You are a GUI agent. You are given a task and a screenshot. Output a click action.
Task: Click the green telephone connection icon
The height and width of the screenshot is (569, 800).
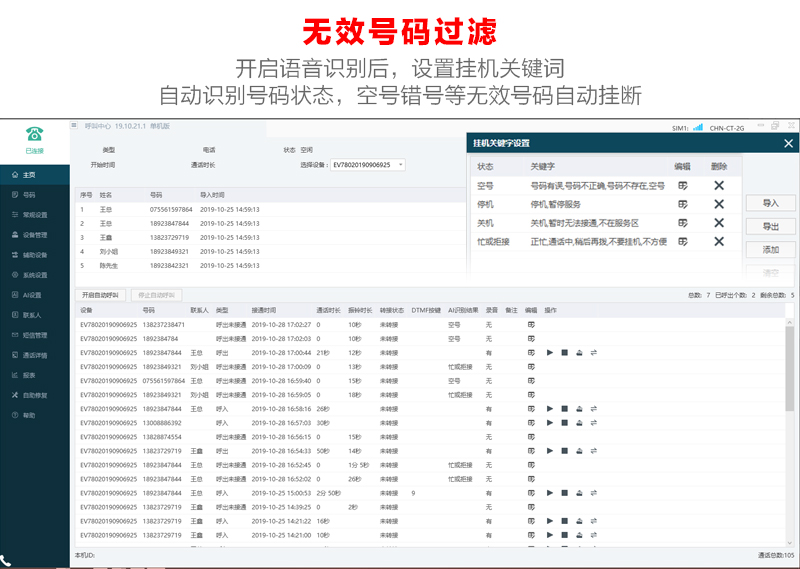(34, 134)
